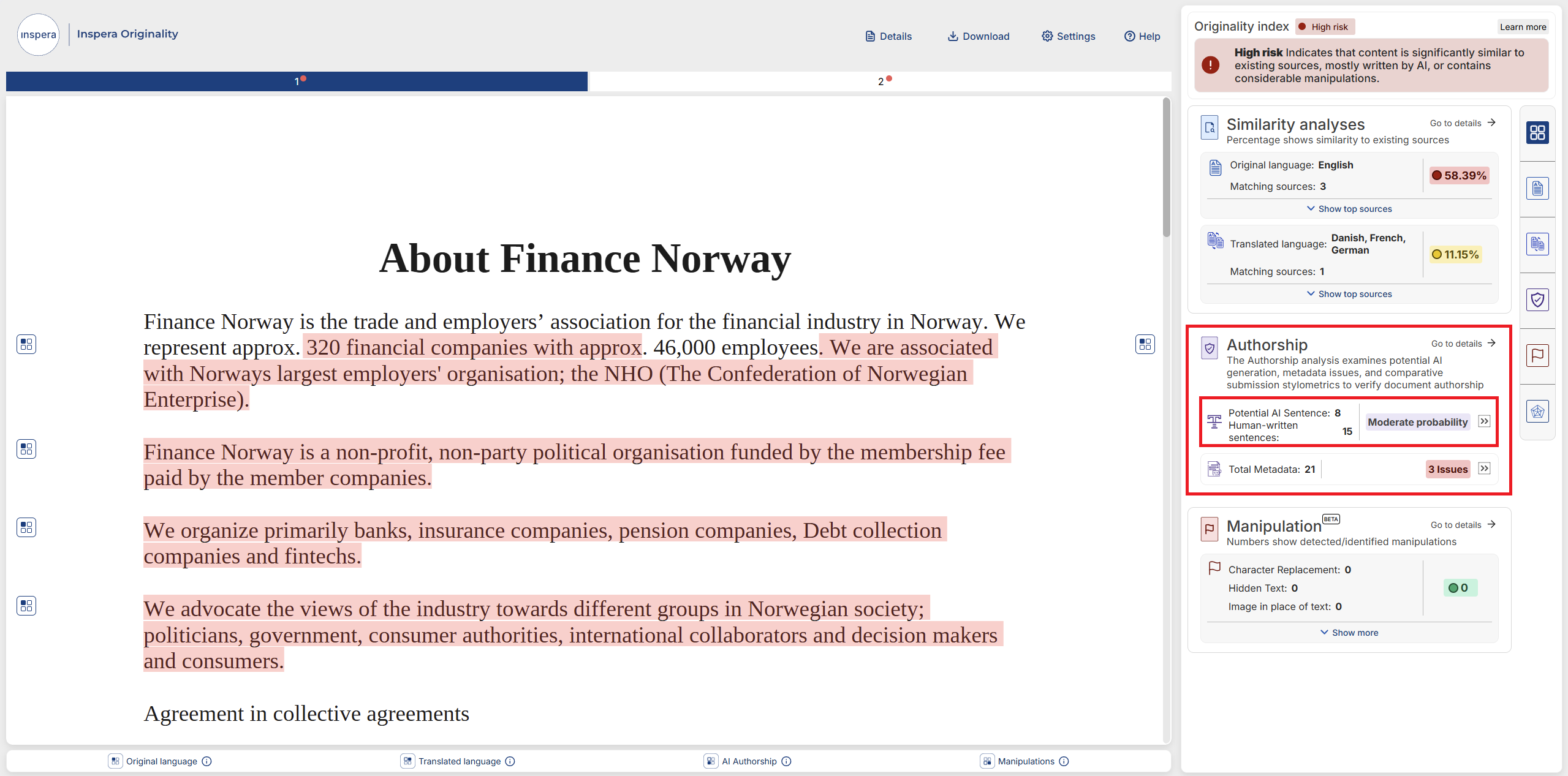Click the 3 Issues badge
Viewport: 1568px width, 776px height.
tap(1448, 469)
